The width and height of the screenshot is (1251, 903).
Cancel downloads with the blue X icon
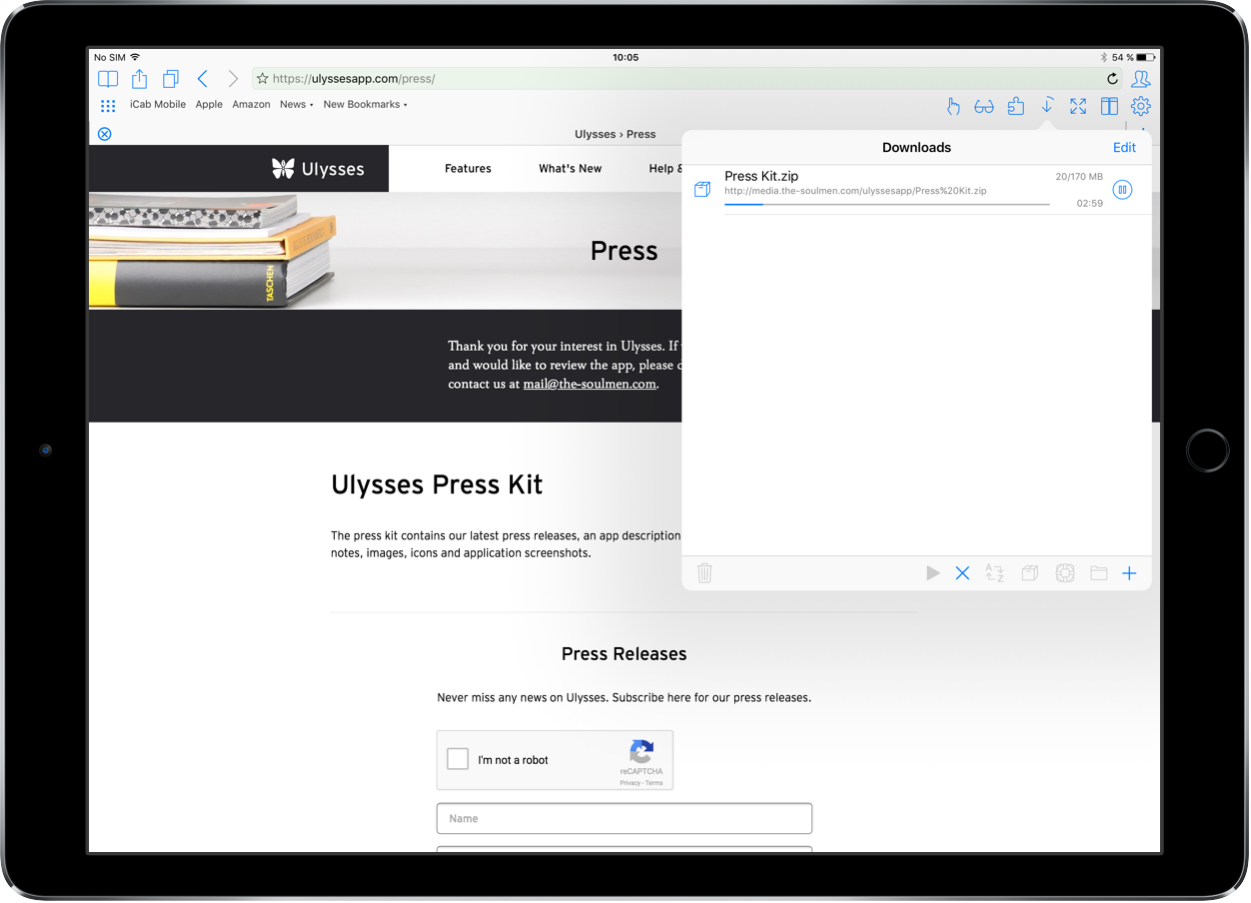pos(962,573)
